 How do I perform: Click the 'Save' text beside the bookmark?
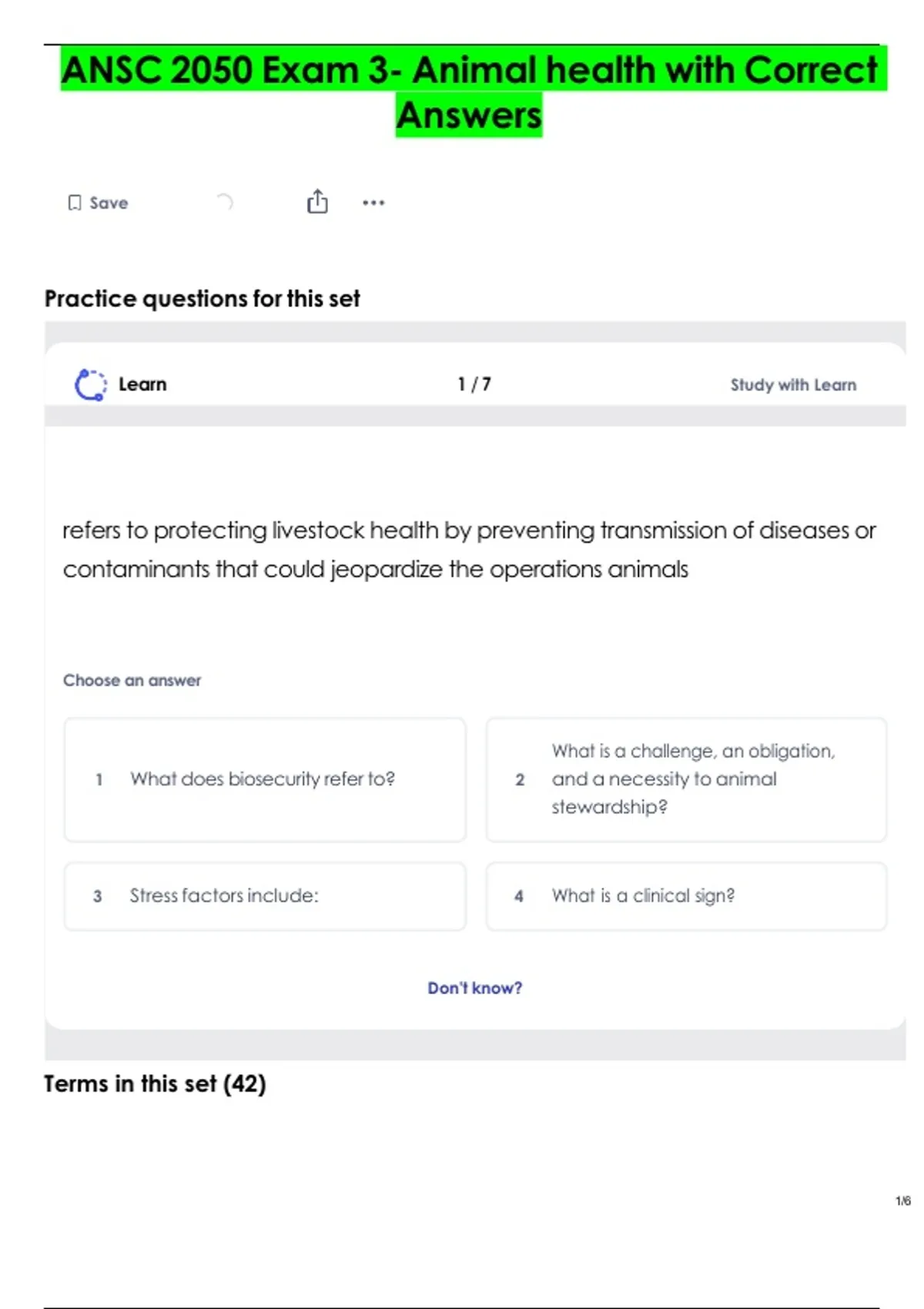109,203
